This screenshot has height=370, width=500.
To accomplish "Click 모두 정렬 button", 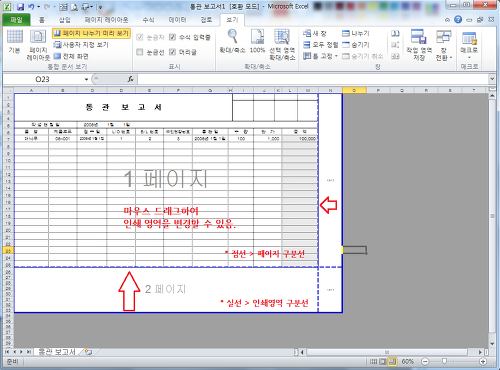I will click(x=320, y=45).
